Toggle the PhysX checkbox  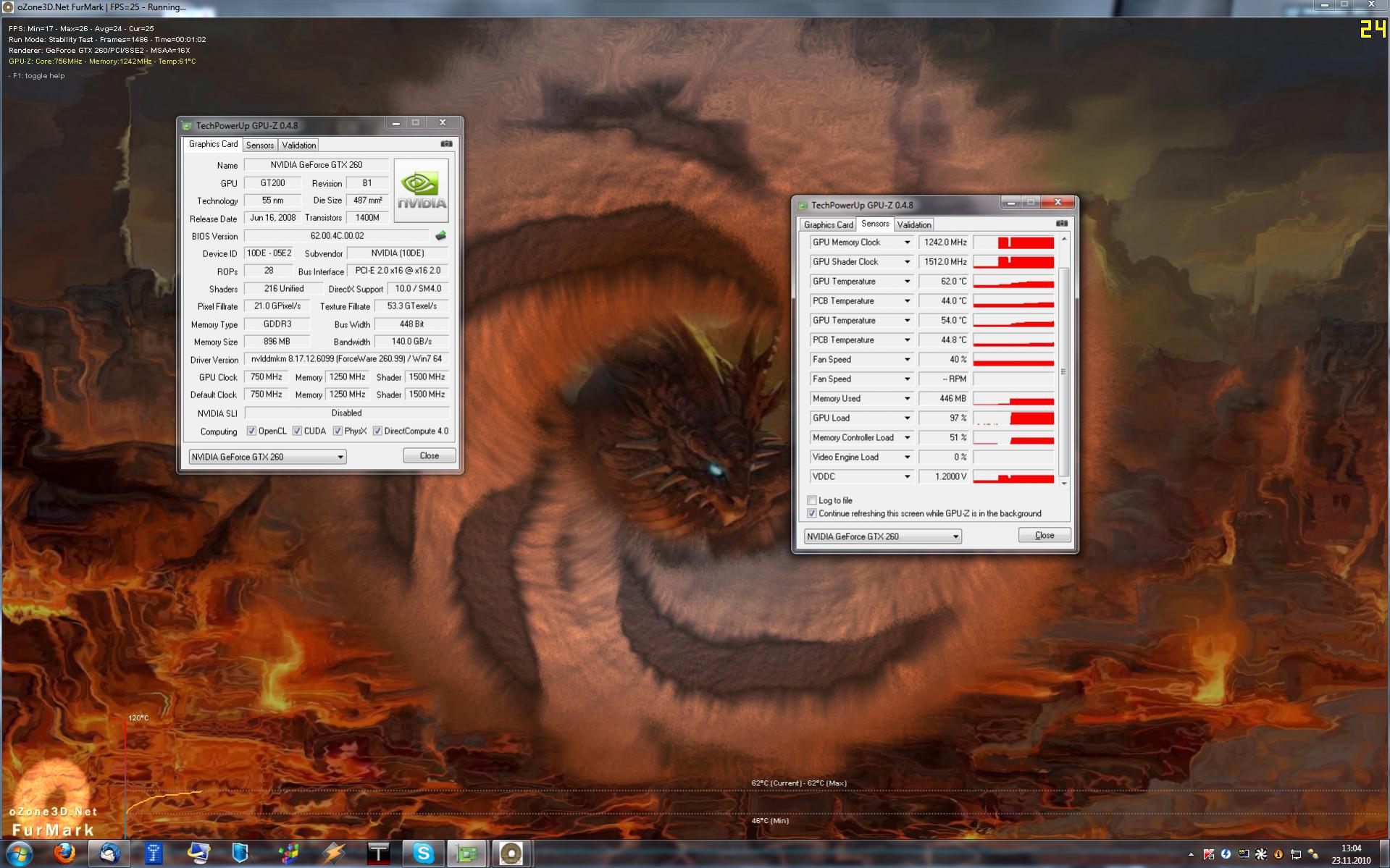pyautogui.click(x=338, y=431)
